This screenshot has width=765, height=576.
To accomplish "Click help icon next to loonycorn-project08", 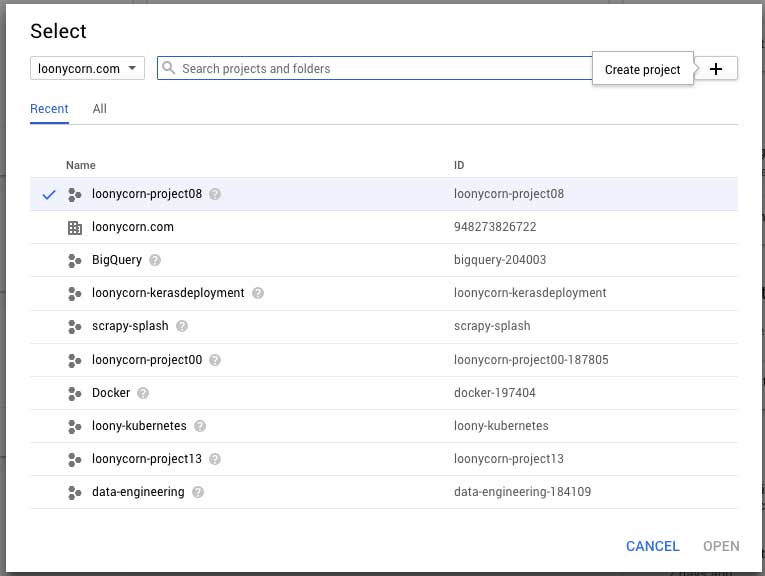I will pyautogui.click(x=215, y=194).
